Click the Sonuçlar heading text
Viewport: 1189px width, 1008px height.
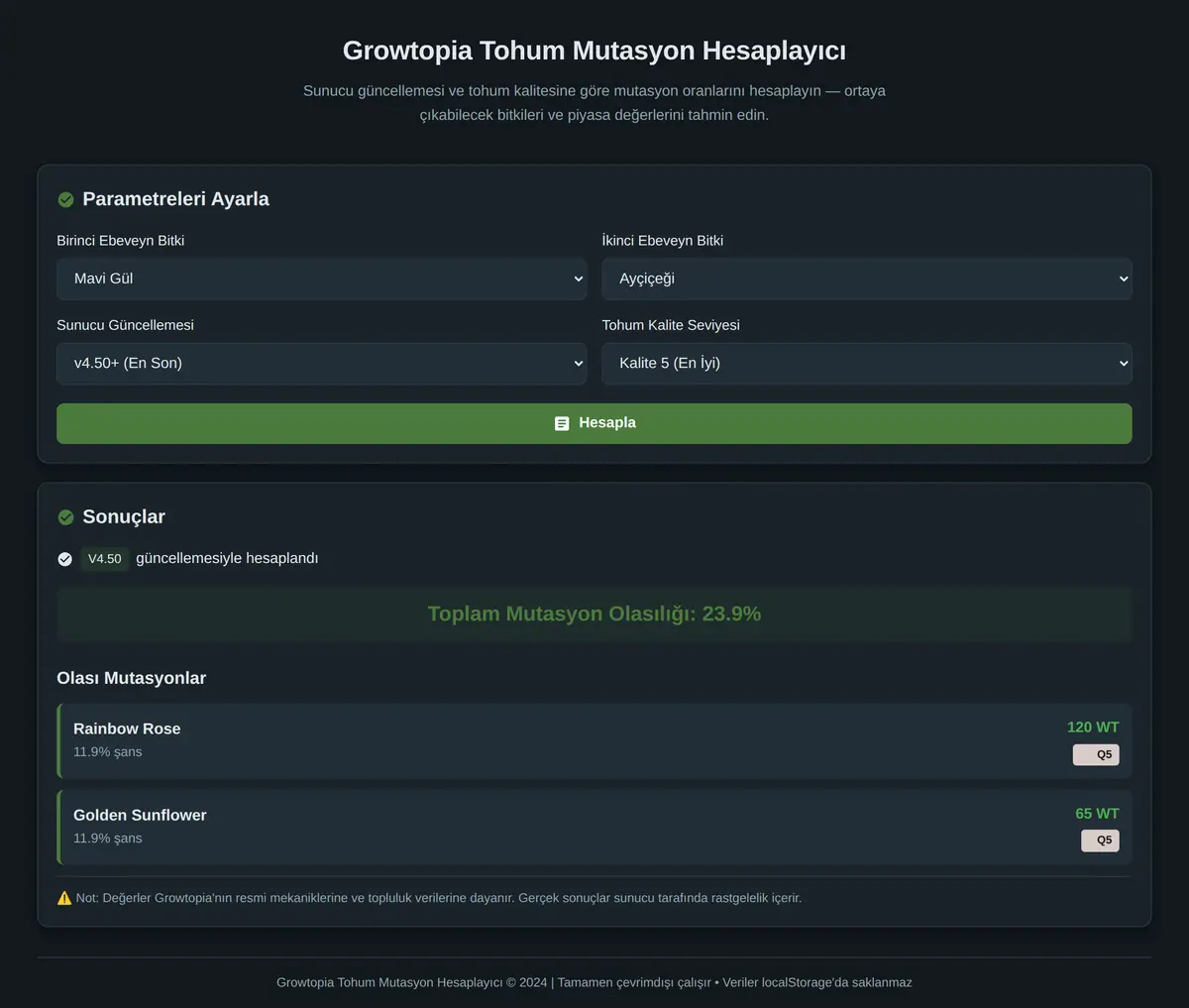[x=124, y=517]
